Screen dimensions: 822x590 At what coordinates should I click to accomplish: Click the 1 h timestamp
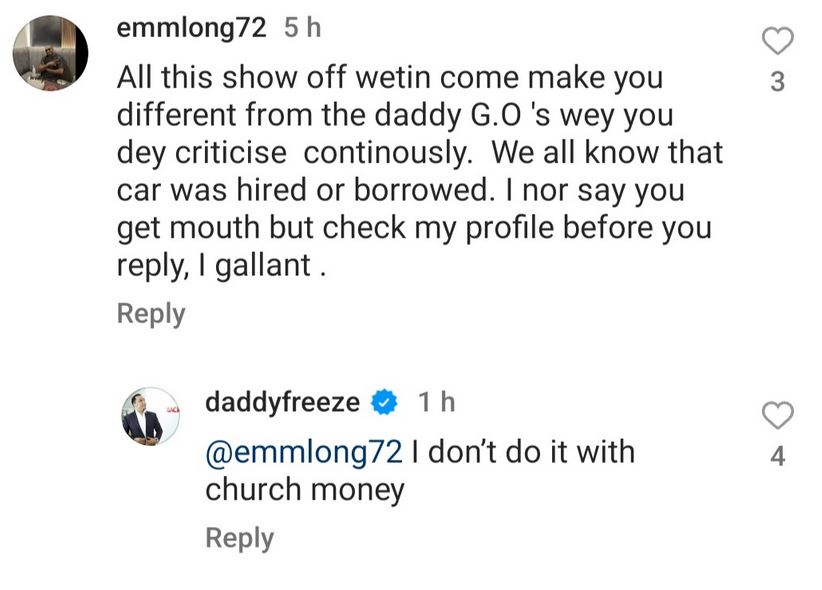[435, 403]
